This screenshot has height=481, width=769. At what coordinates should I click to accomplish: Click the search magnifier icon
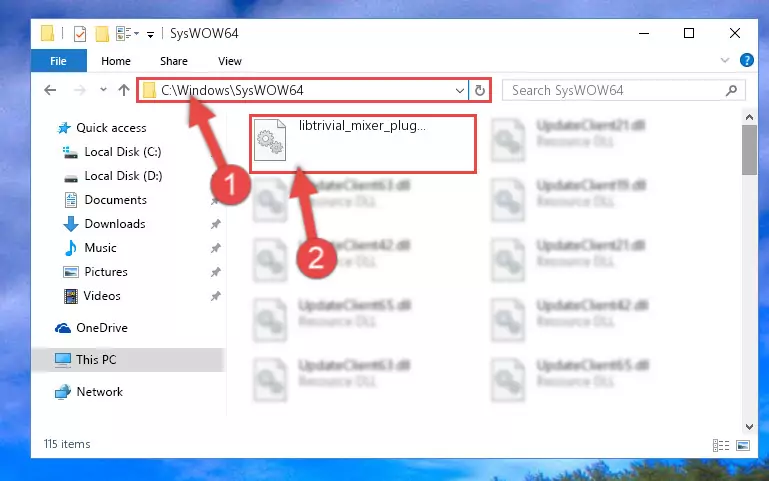point(732,90)
